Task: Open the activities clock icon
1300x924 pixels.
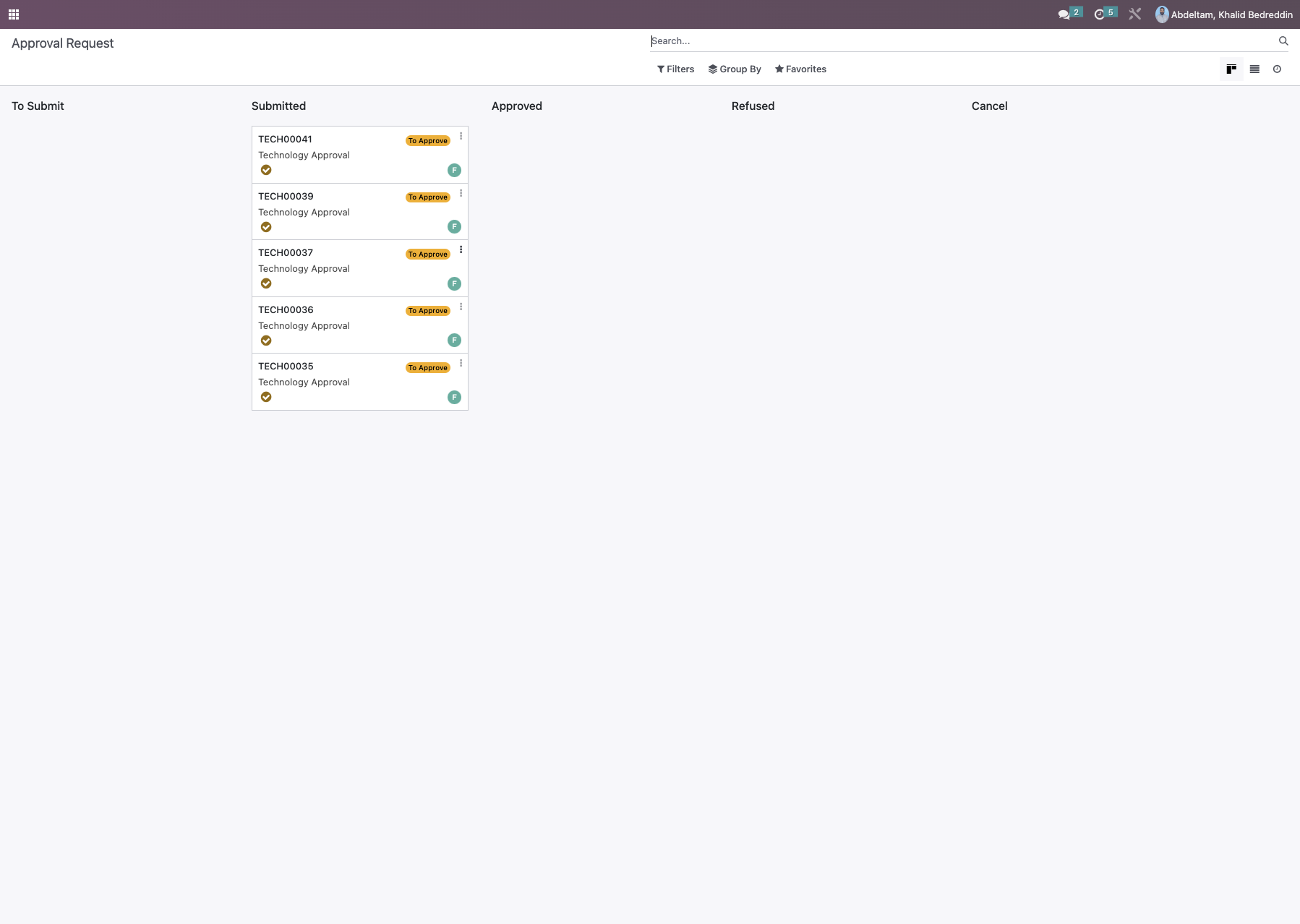Action: coord(1099,14)
